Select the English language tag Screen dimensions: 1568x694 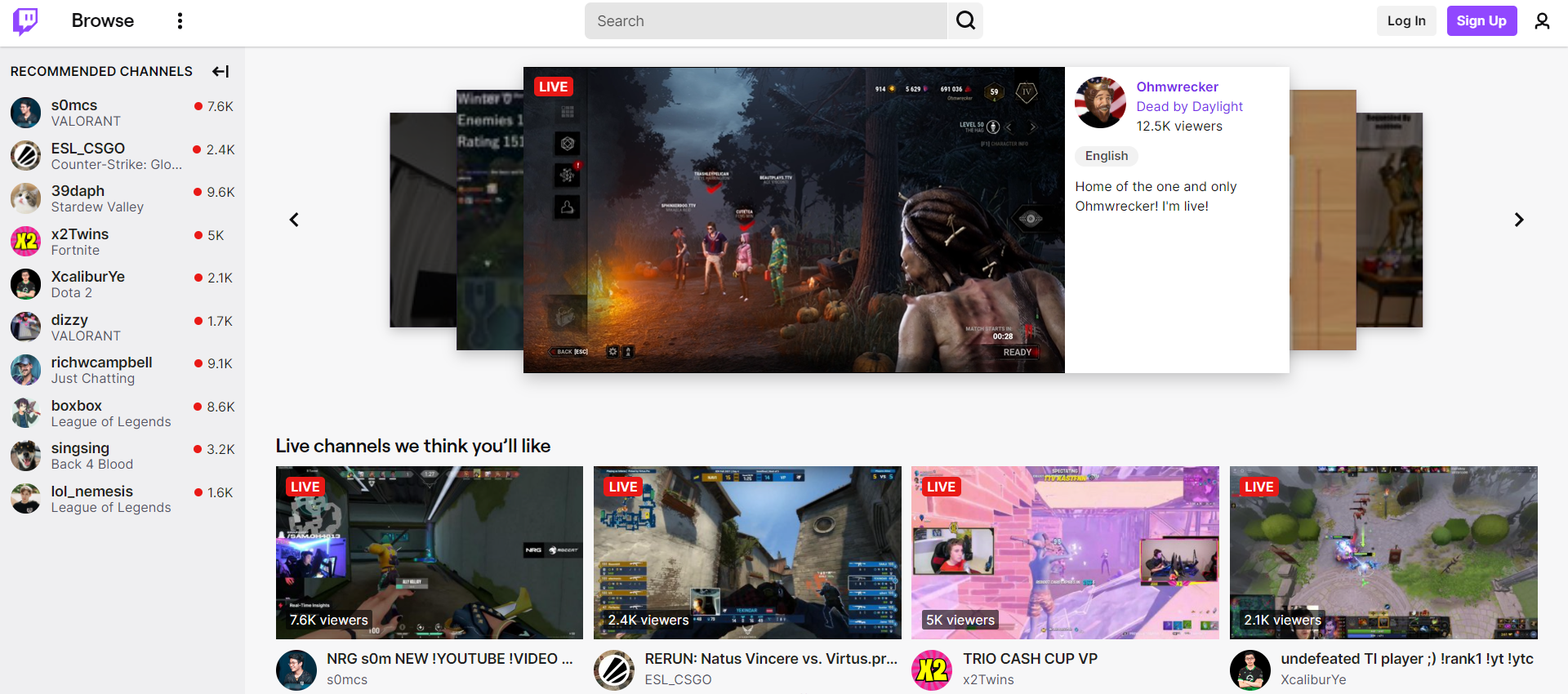pos(1107,156)
